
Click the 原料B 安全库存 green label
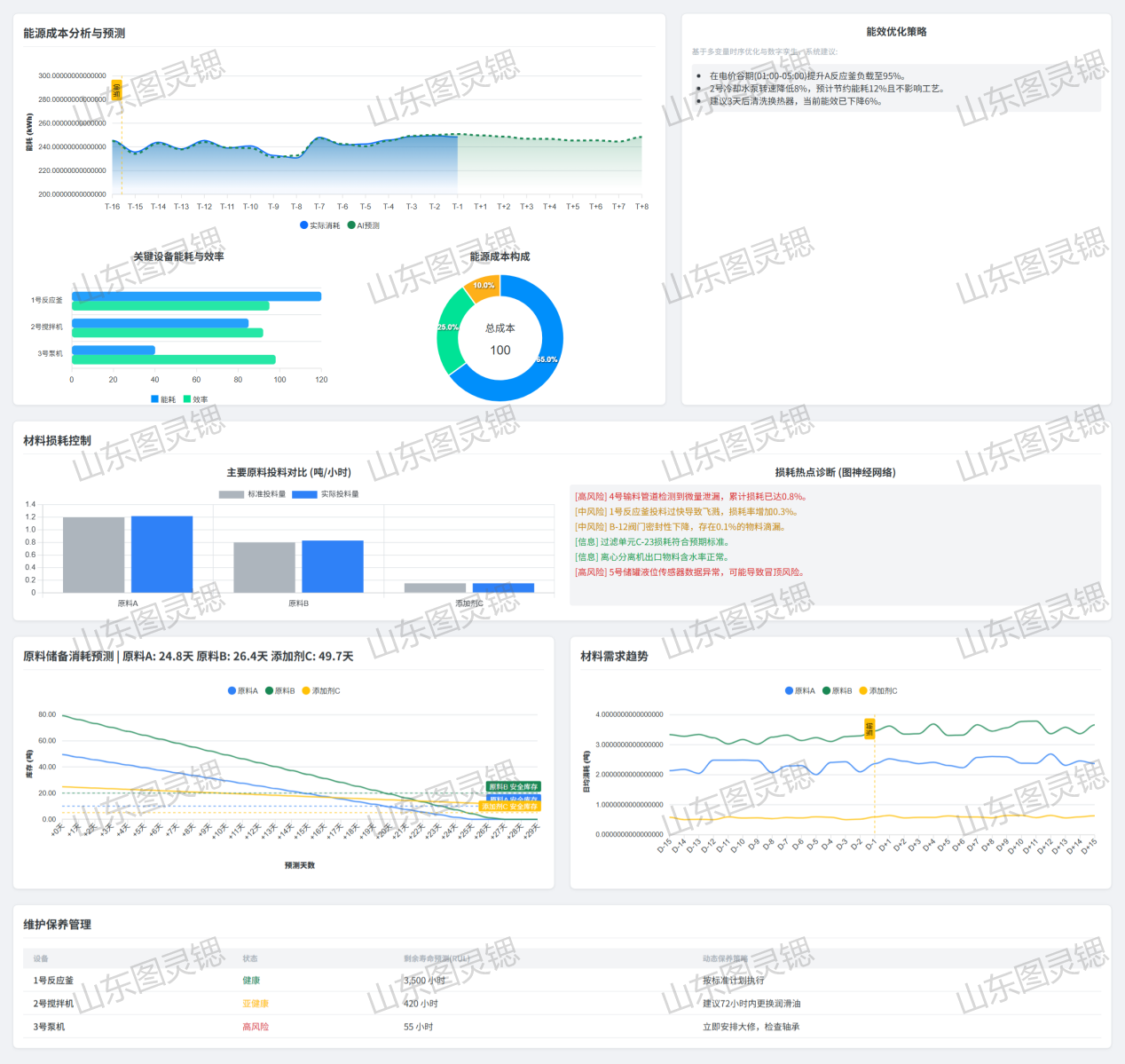click(513, 786)
